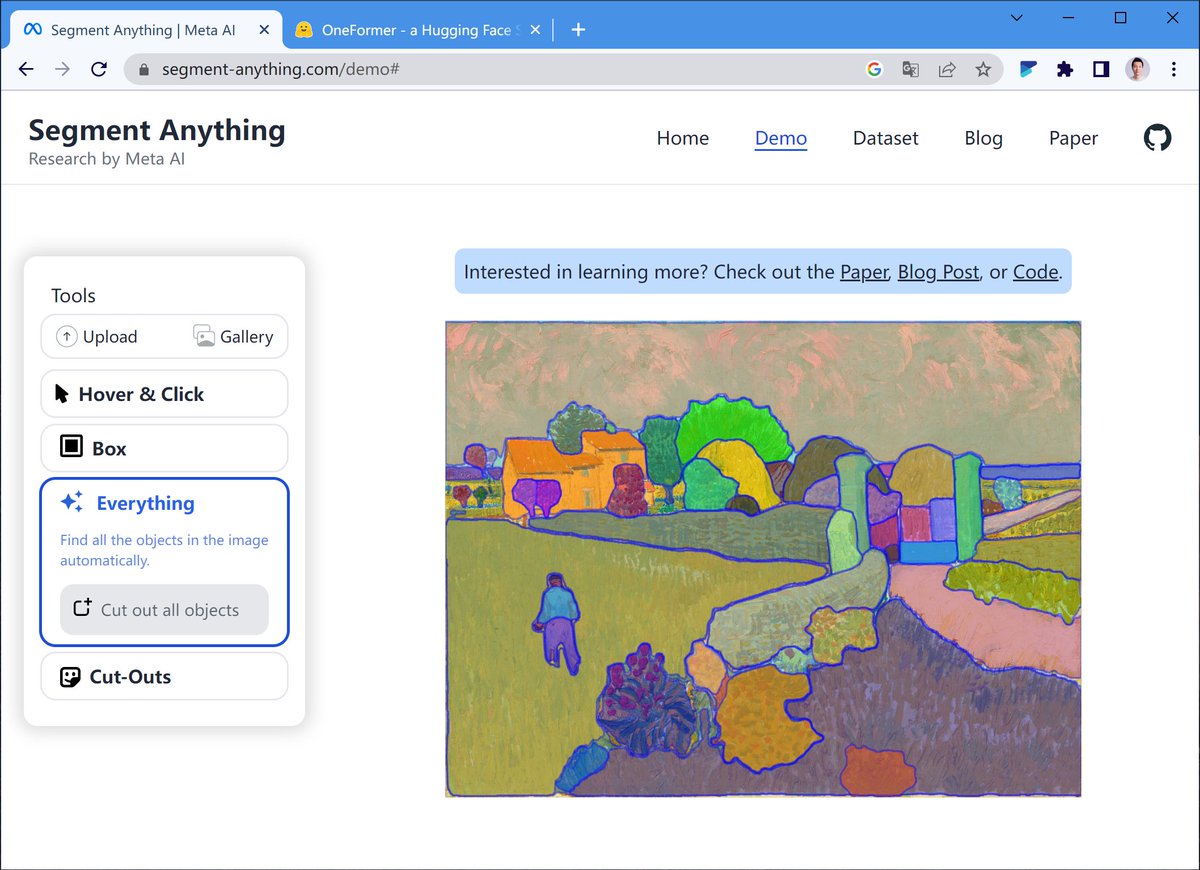This screenshot has width=1200, height=870.
Task: Click the Blog Post link in banner
Action: 938,271
